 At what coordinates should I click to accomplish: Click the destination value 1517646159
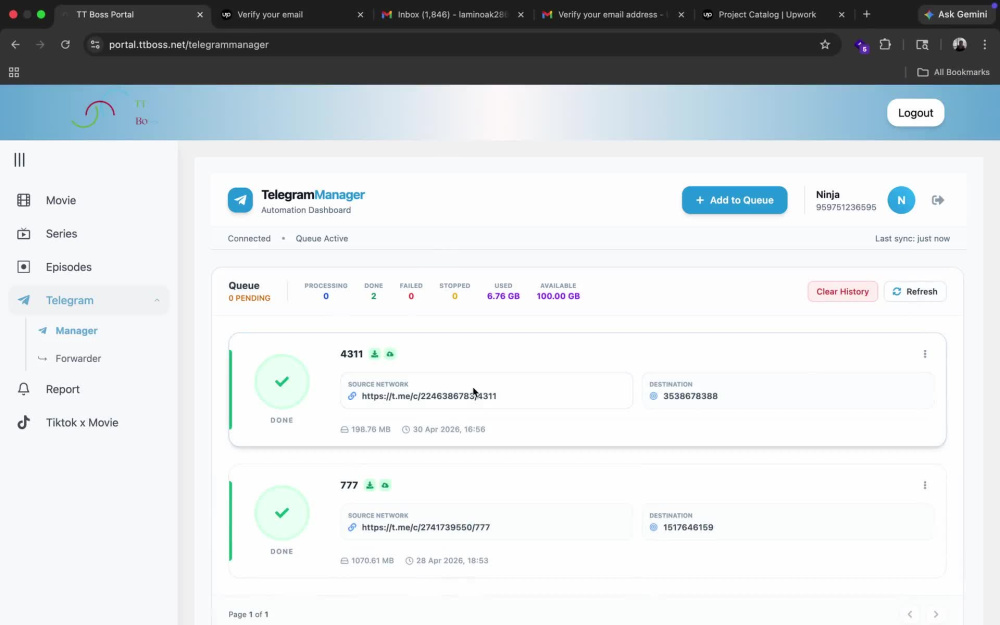tap(688, 527)
